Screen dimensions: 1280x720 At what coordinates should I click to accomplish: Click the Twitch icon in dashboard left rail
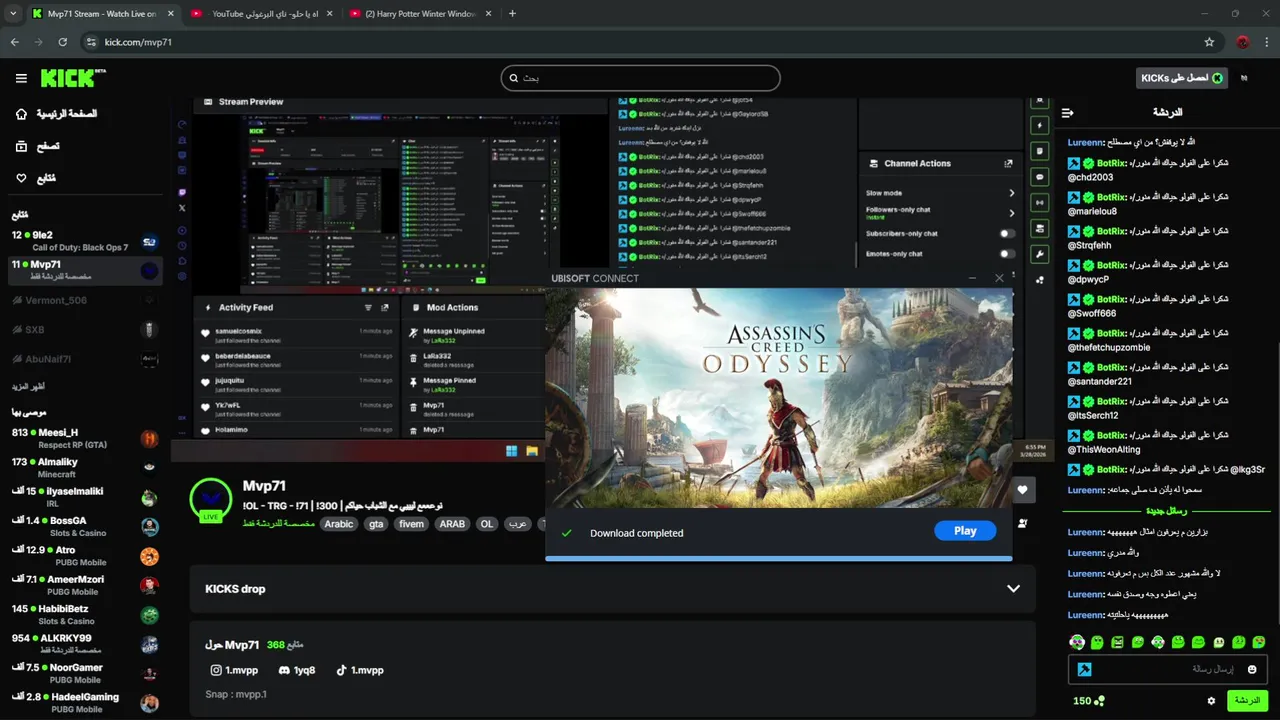[182, 192]
